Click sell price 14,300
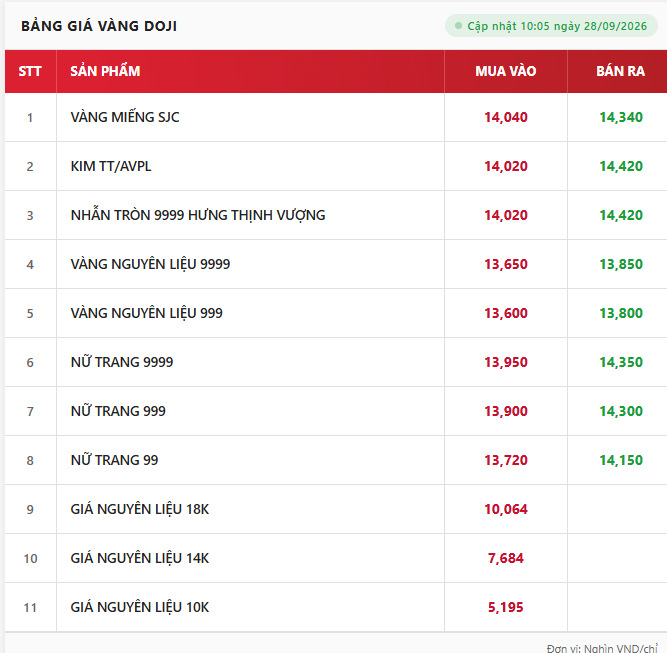667x653 pixels. (621, 411)
